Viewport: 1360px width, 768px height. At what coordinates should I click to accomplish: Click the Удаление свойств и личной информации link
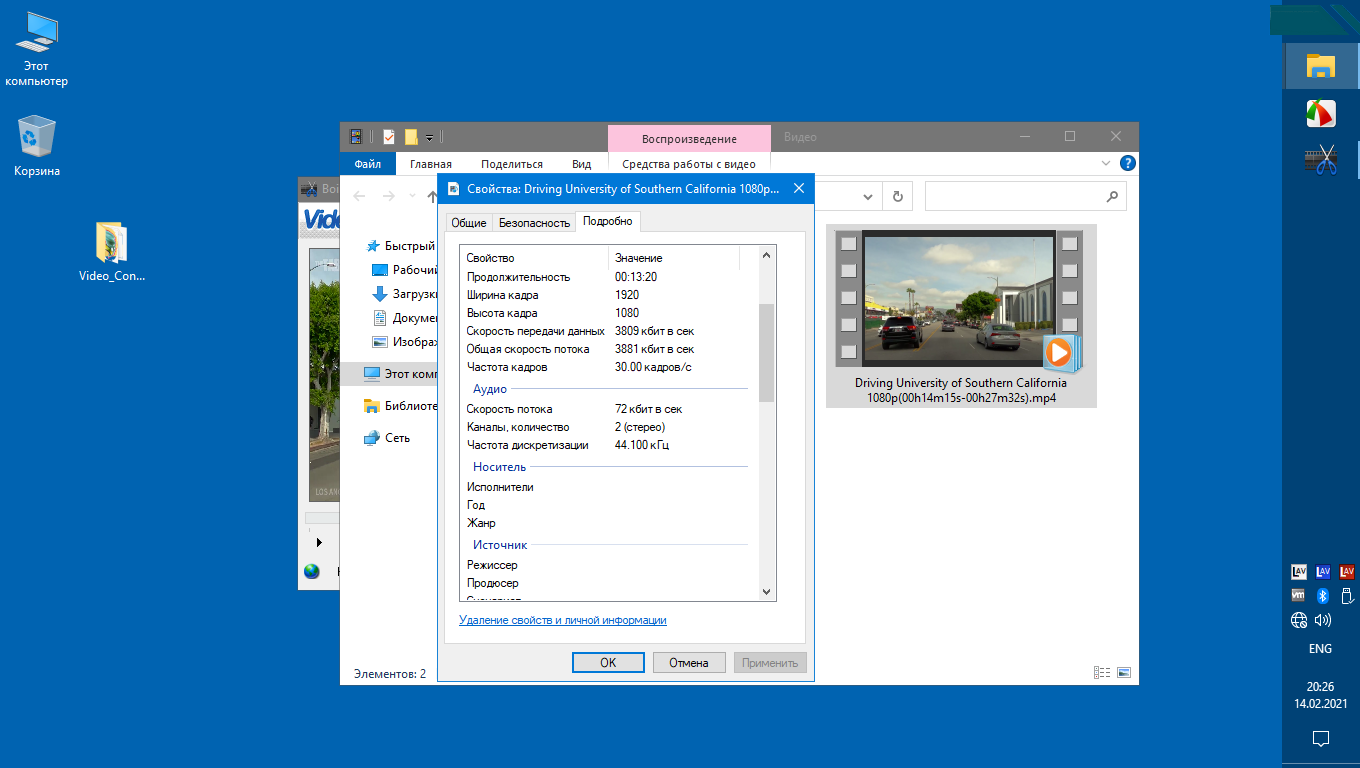pyautogui.click(x=562, y=620)
